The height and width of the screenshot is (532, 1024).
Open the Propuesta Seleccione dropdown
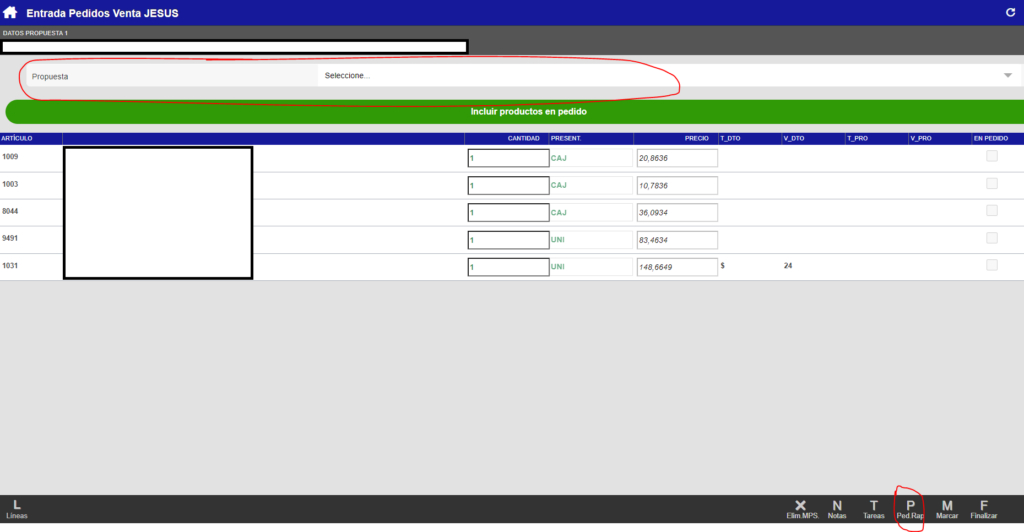[660, 76]
